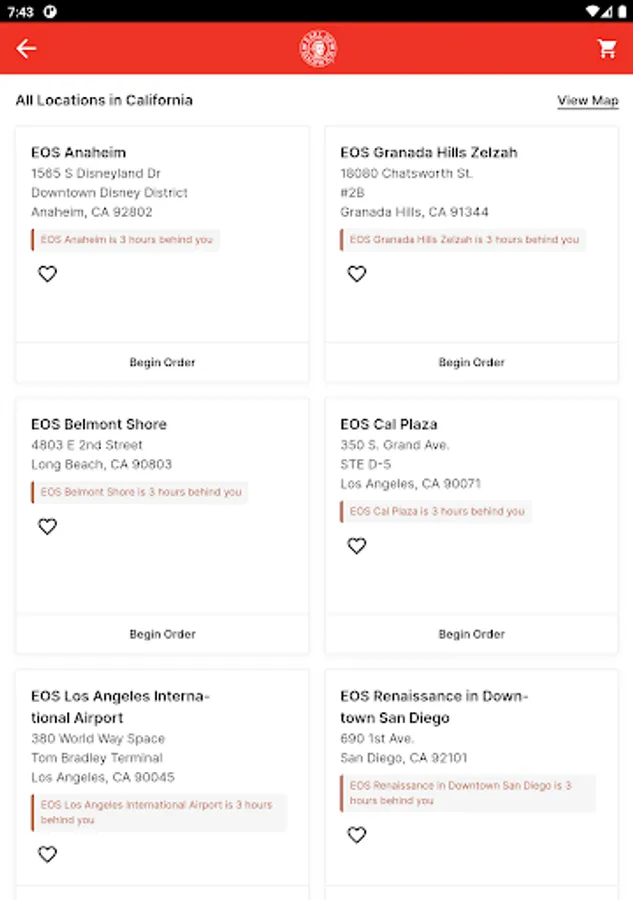Begin Order at EOS Granada Hills Zelzah

click(472, 362)
